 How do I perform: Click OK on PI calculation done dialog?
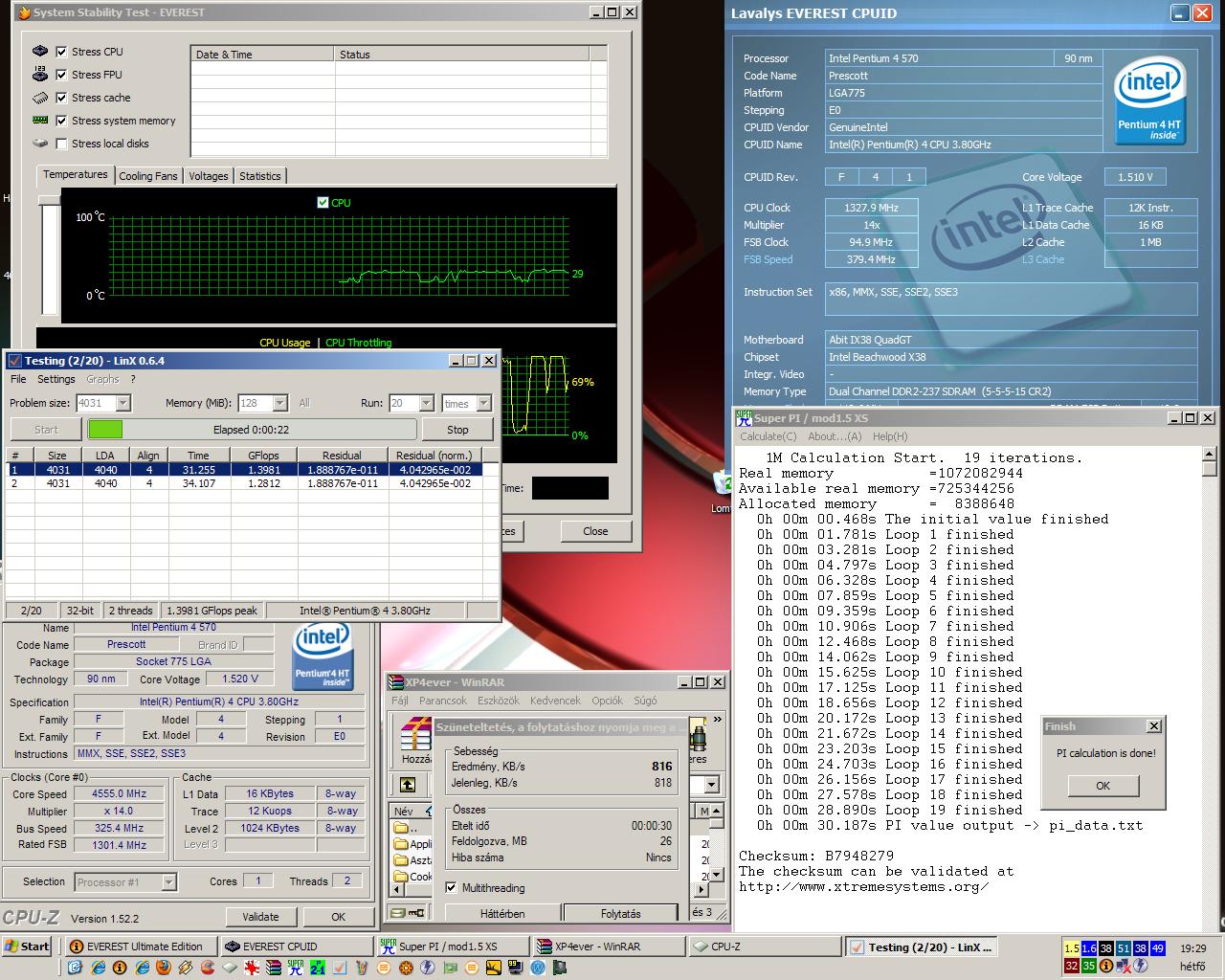tap(1102, 786)
